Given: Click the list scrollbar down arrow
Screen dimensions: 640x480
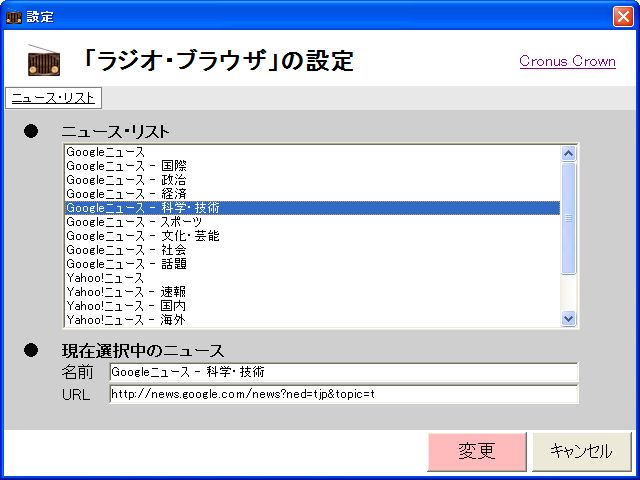Looking at the screenshot, I should [569, 318].
